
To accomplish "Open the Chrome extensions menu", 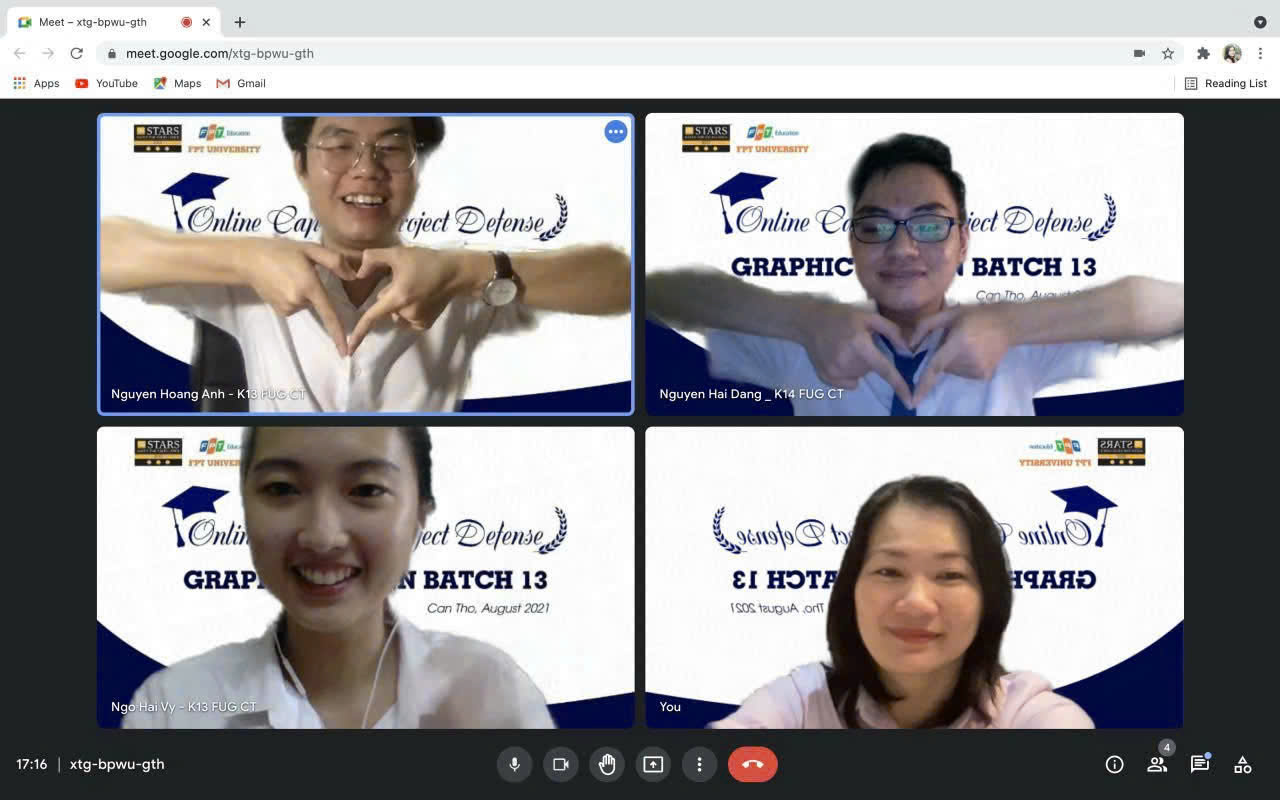I will (1203, 53).
